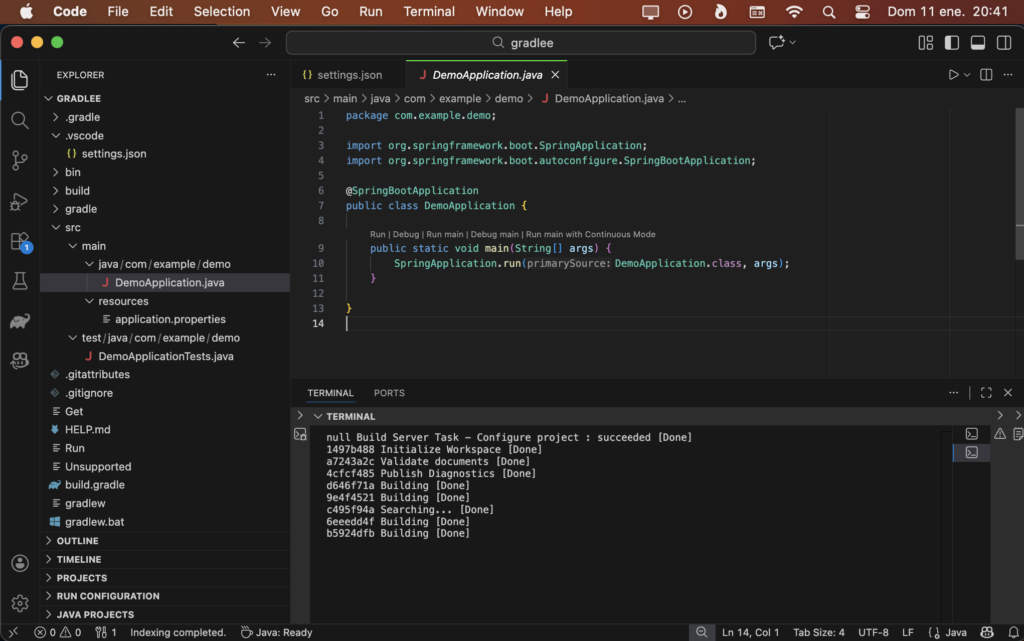Click the Run Java play button

(x=953, y=75)
